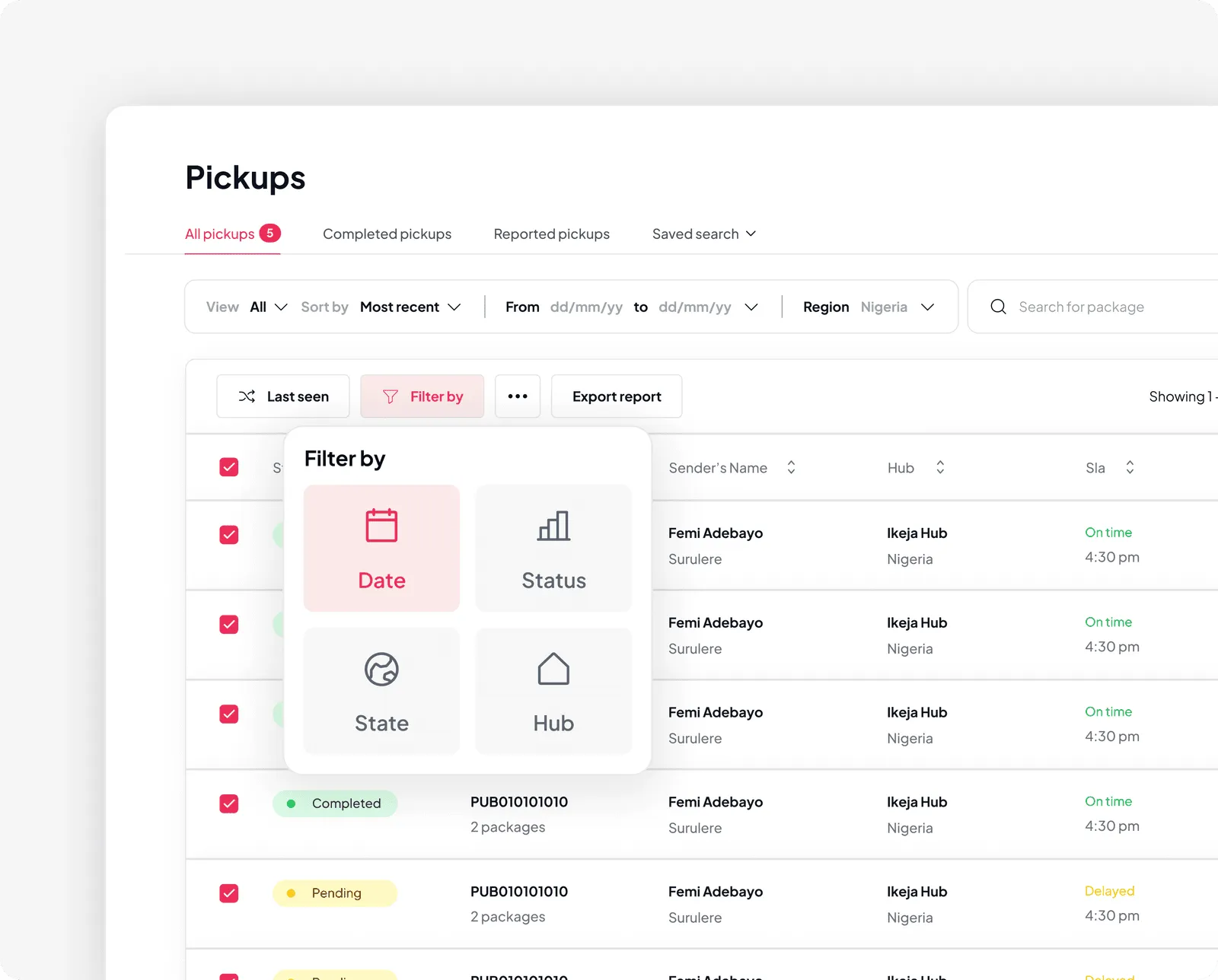The width and height of the screenshot is (1218, 980).
Task: Open the three-dots more options button
Action: [518, 396]
